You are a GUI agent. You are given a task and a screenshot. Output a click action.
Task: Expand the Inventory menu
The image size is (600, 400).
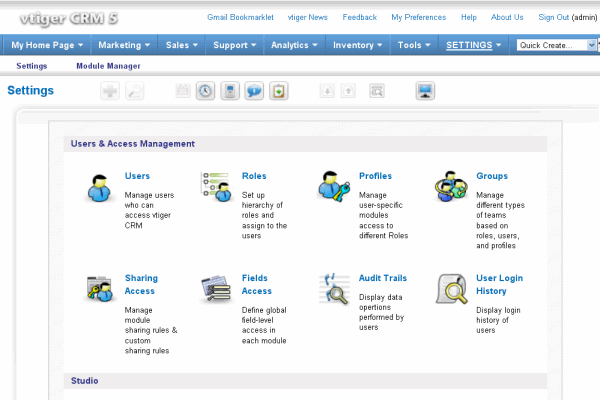(x=358, y=45)
